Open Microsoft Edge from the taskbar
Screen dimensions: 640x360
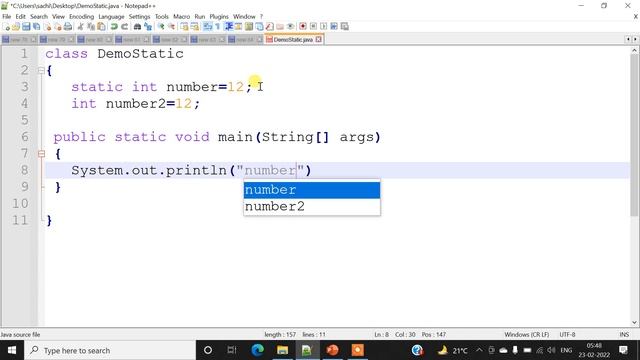point(258,350)
